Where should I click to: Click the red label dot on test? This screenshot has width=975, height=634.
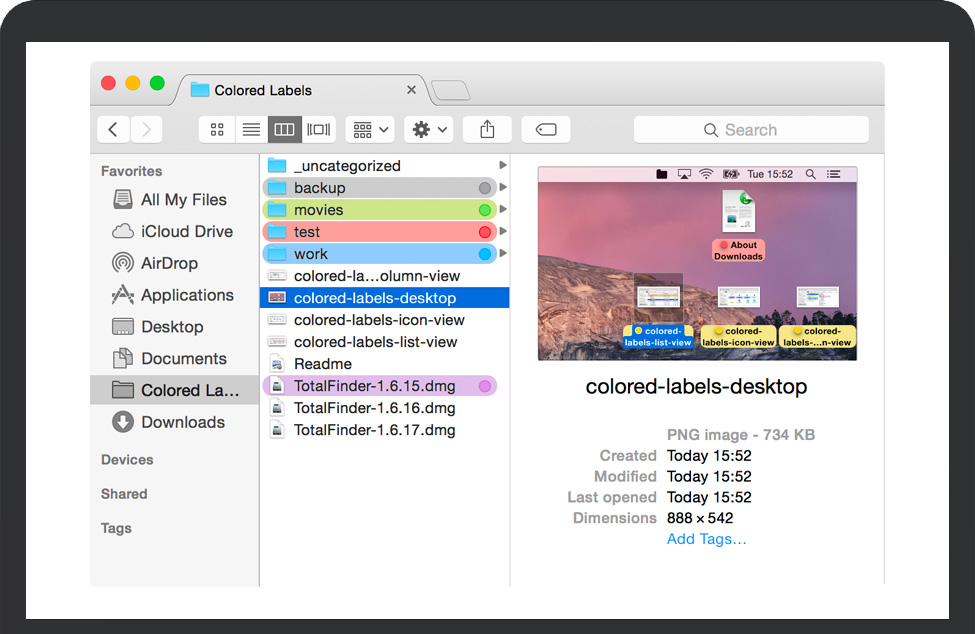pos(485,232)
